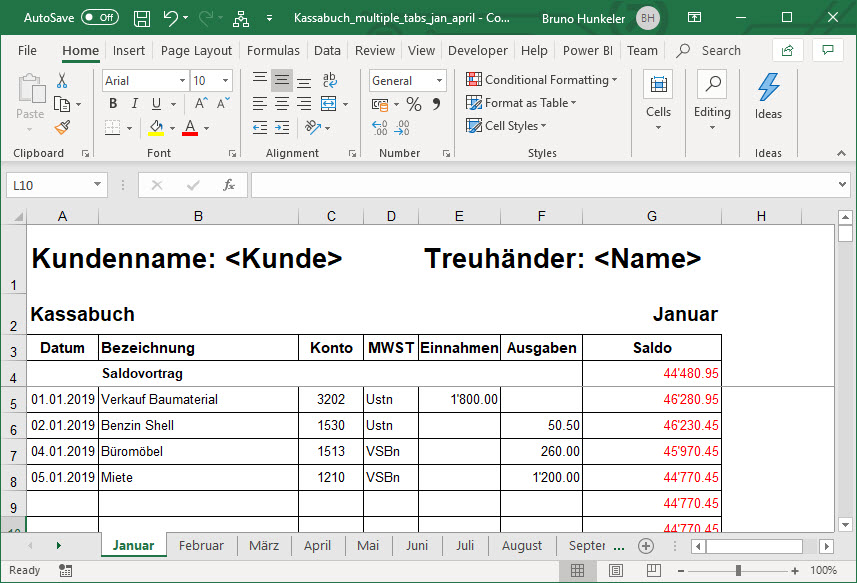
Task: Click the zoom slider at bottom right
Action: click(x=739, y=570)
